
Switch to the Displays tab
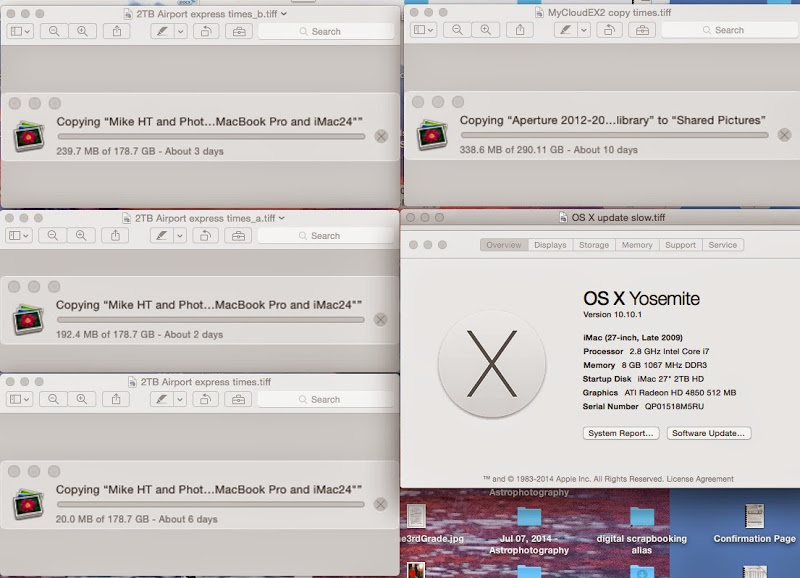[x=550, y=245]
